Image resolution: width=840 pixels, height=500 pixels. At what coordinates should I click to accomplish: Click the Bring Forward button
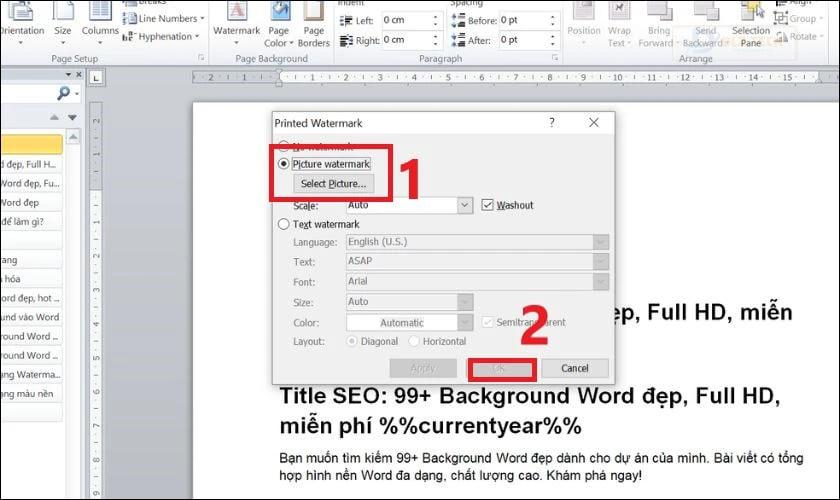point(658,24)
